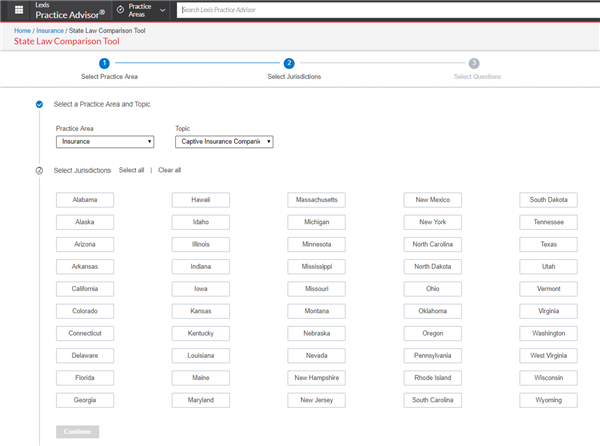Click the Continue button
Image resolution: width=600 pixels, height=446 pixels.
click(77, 432)
